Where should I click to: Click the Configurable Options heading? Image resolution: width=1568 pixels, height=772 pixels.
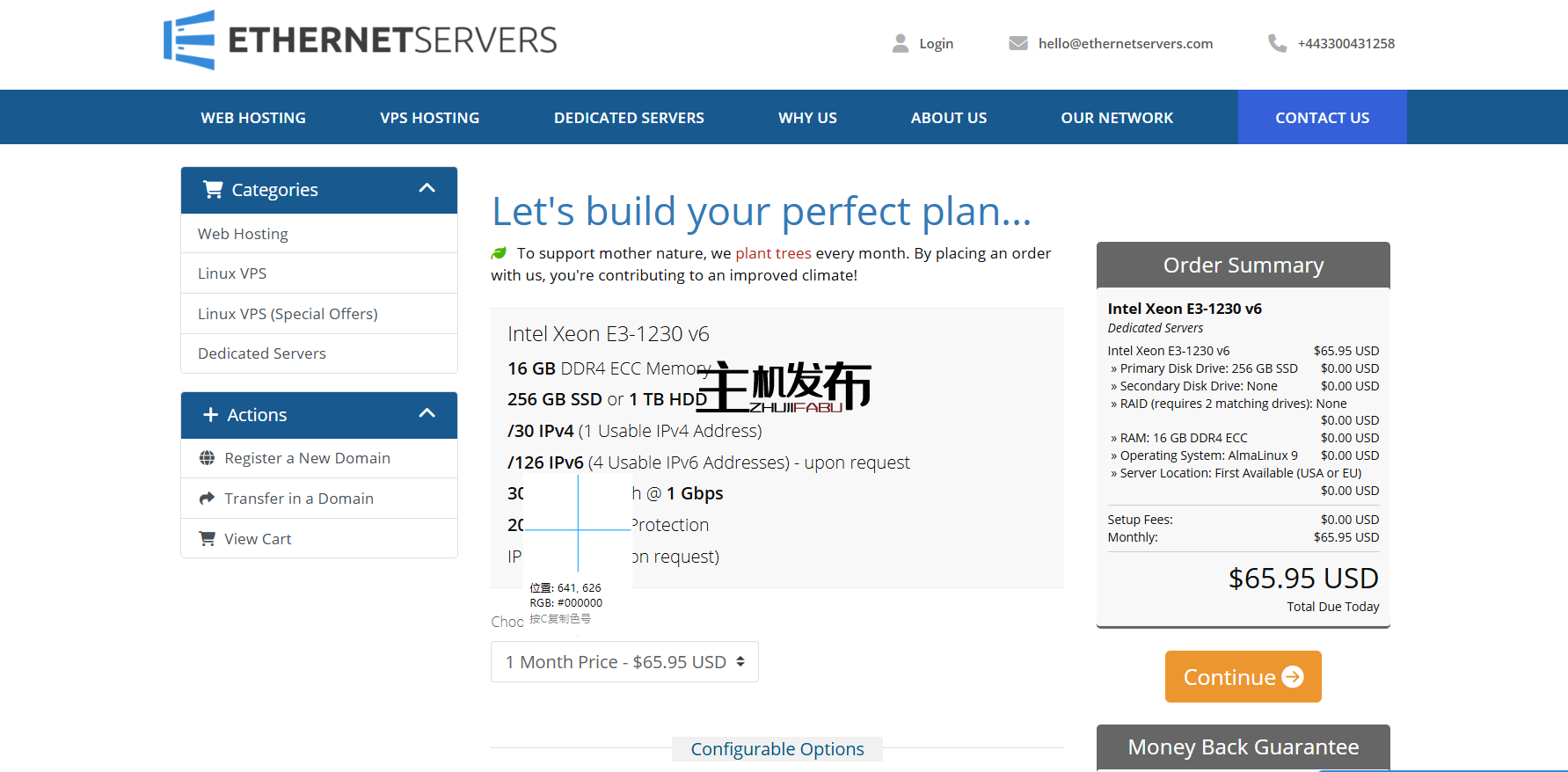(777, 749)
